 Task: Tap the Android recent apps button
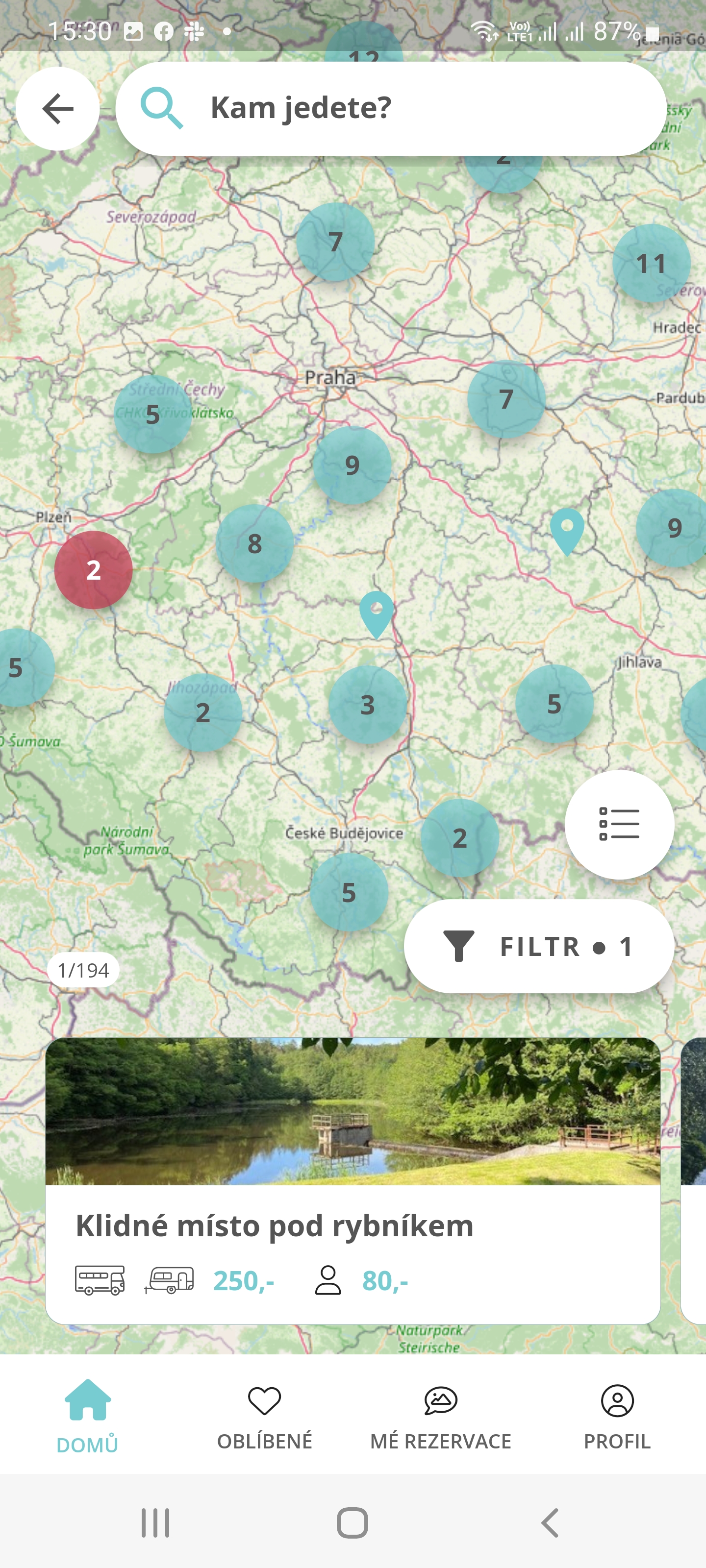click(155, 1523)
